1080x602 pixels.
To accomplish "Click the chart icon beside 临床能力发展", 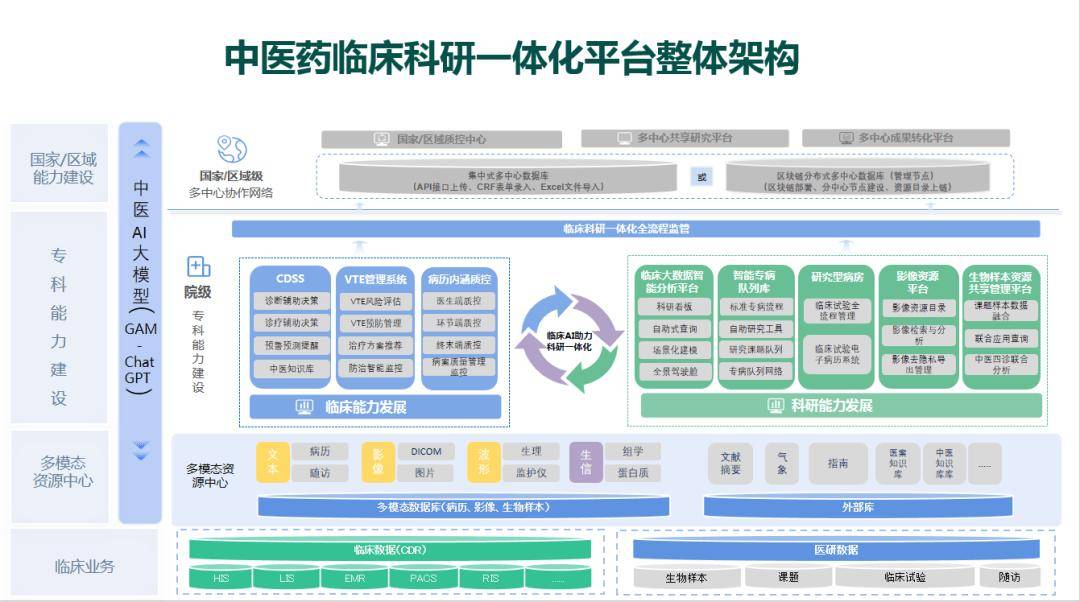I will tap(305, 407).
